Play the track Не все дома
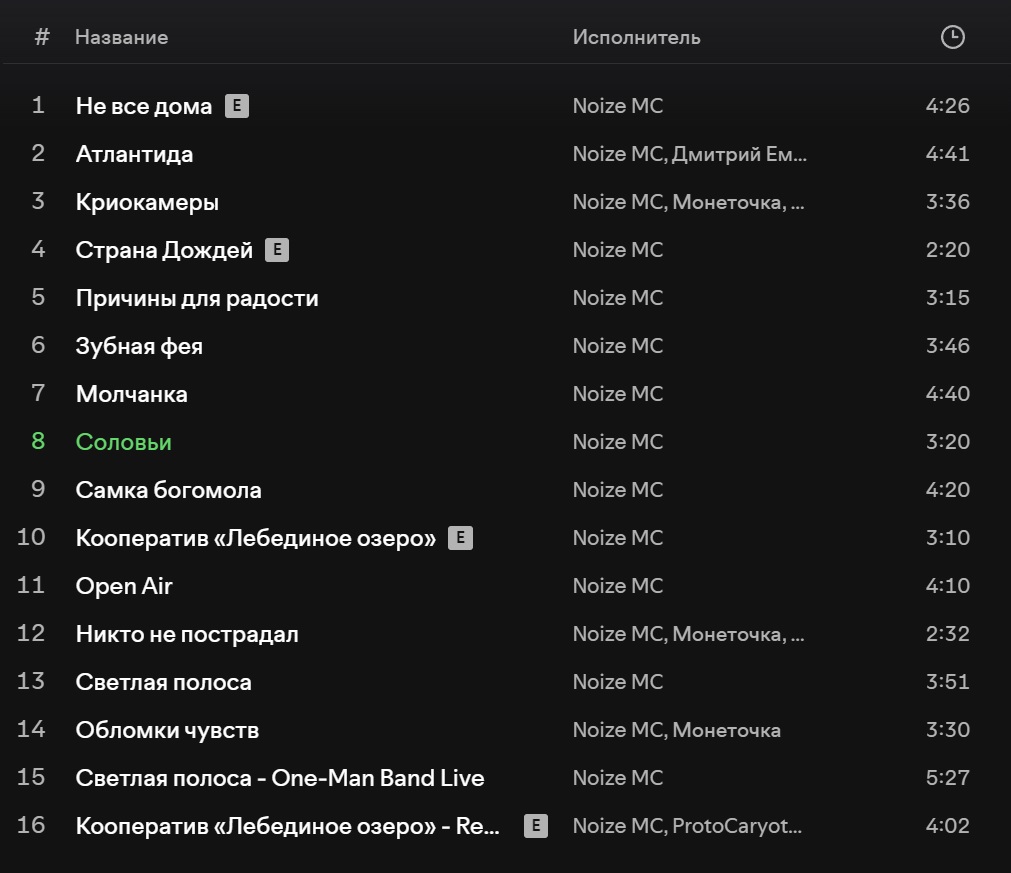The image size is (1011, 873). [144, 106]
